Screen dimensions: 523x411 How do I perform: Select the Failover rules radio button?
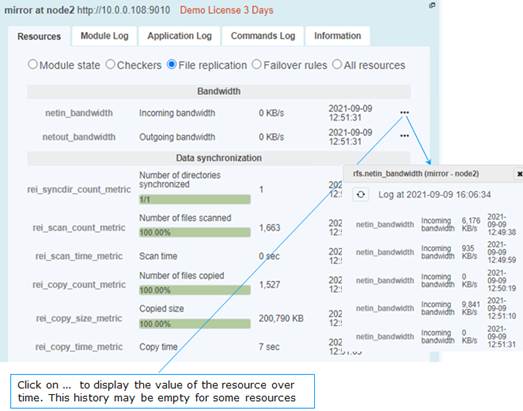pos(256,64)
